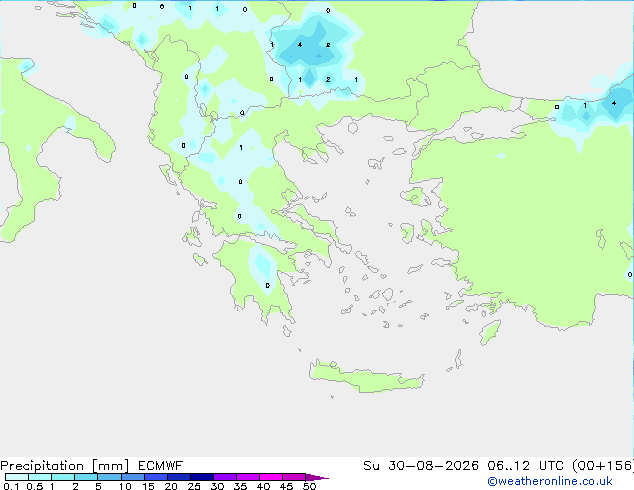Click the 1–2 mm legend color swatch
Screen dimensions: 634x490
(63, 477)
